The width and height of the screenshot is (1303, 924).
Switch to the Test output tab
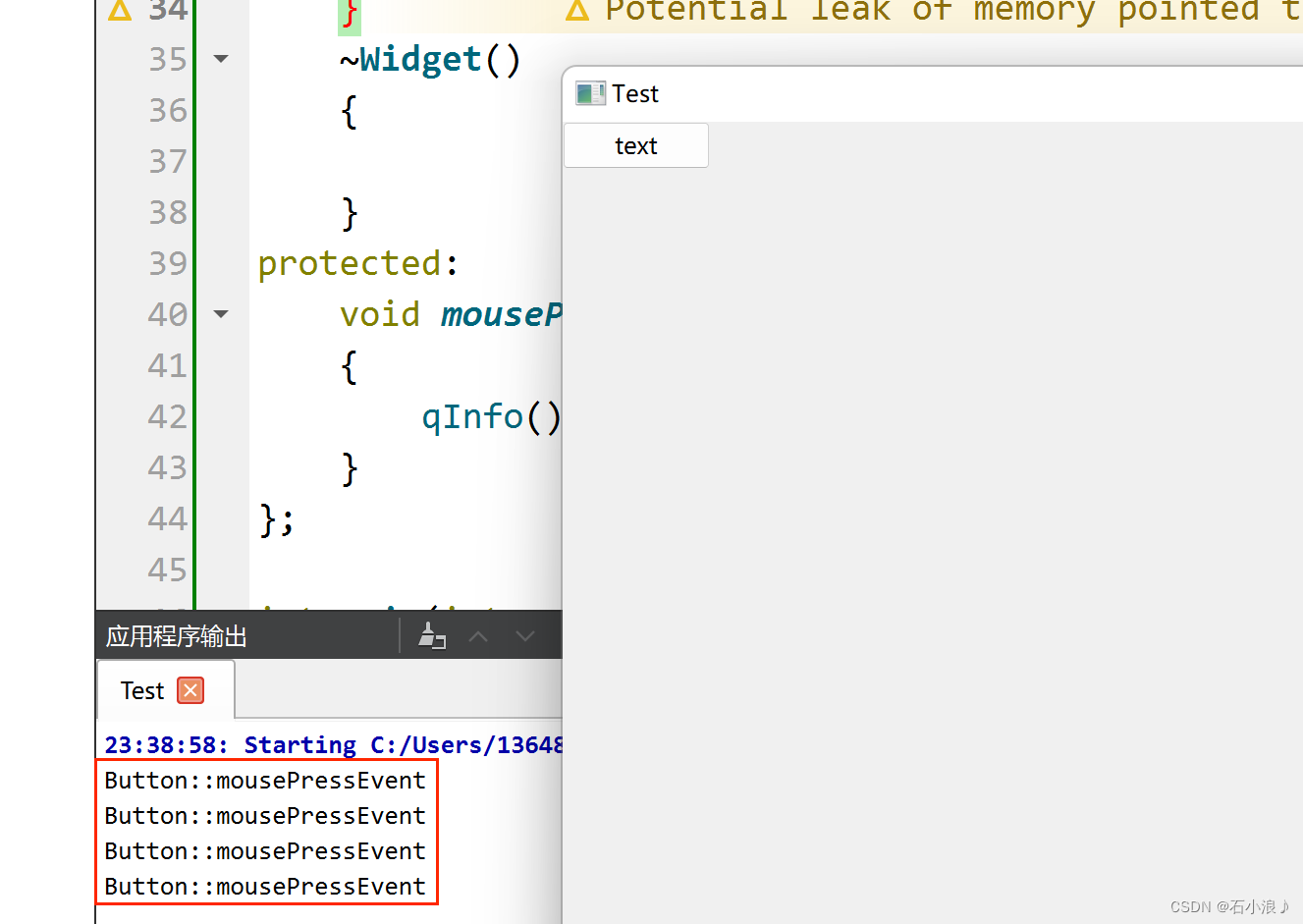tap(141, 690)
